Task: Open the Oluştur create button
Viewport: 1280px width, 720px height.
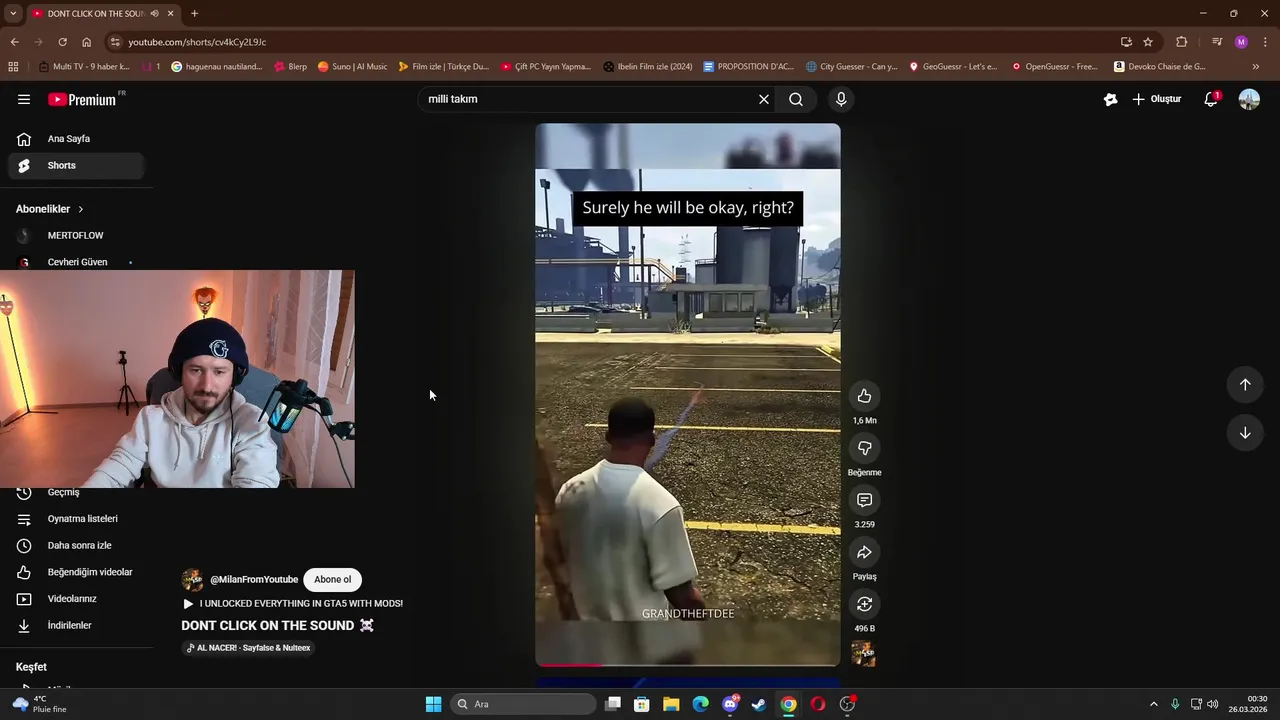Action: coord(1157,99)
